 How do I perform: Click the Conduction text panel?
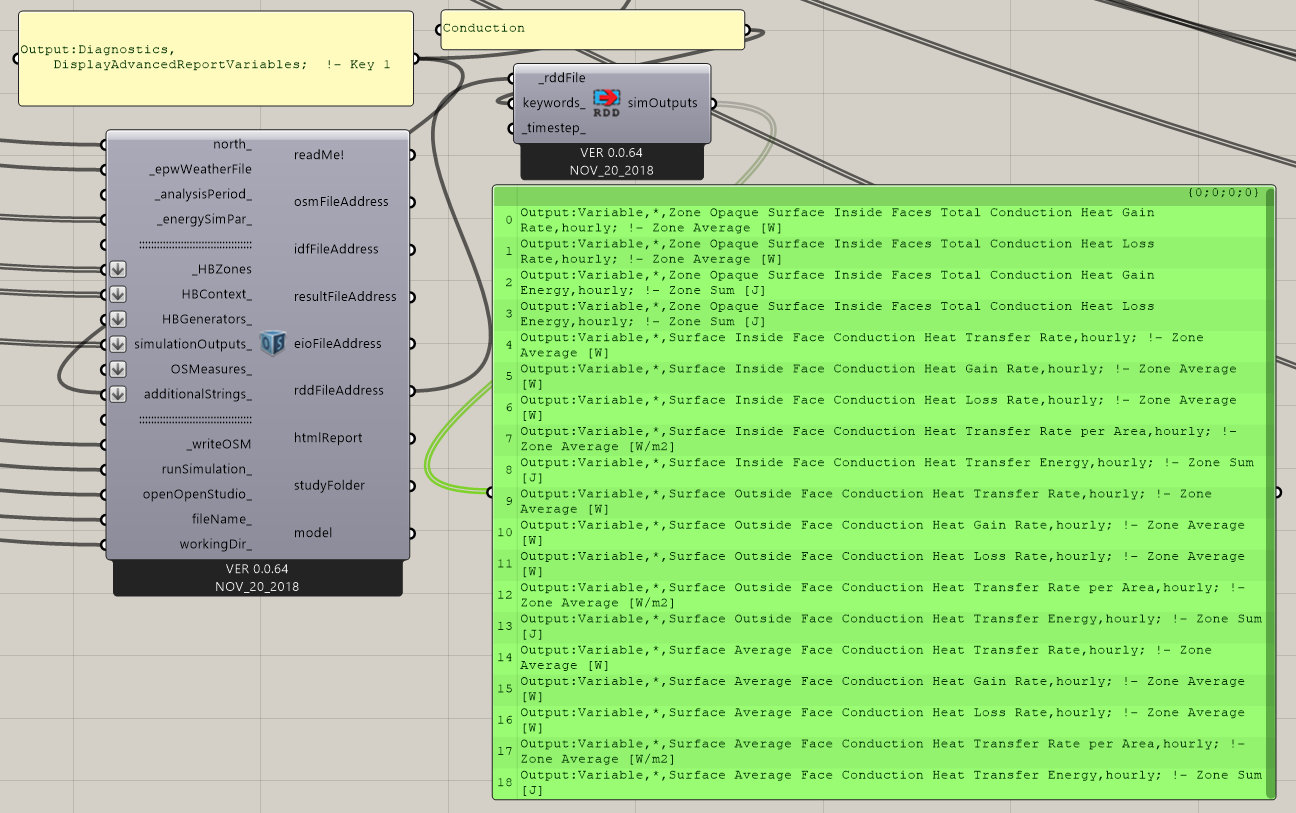tap(593, 29)
